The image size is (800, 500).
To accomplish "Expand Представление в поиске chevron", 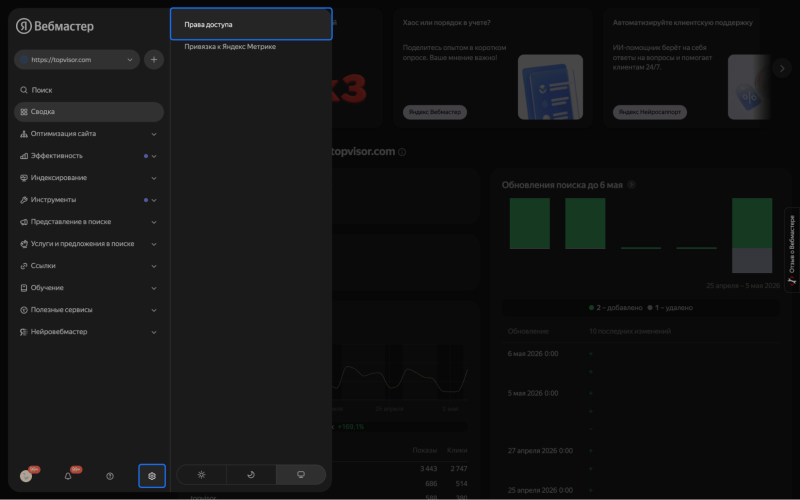I will (x=154, y=222).
